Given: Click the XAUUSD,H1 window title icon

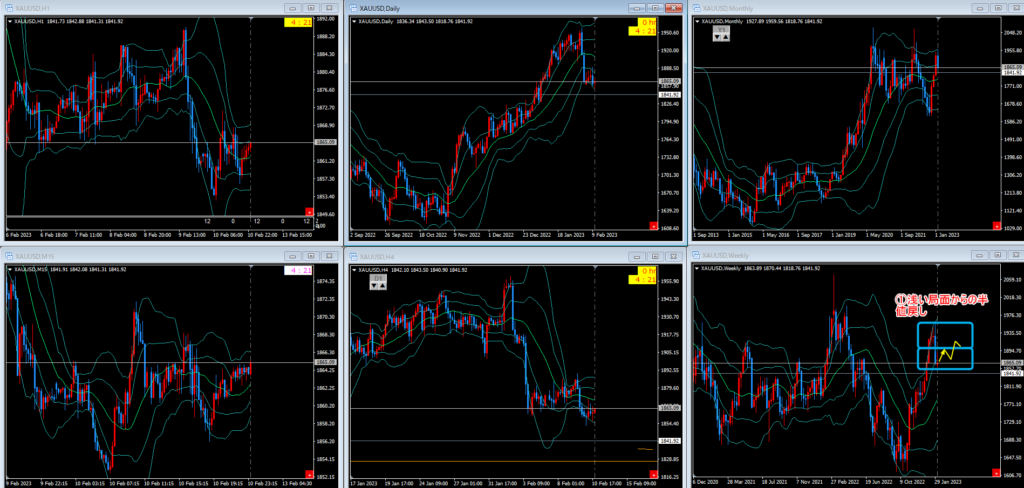Looking at the screenshot, I should [9, 7].
